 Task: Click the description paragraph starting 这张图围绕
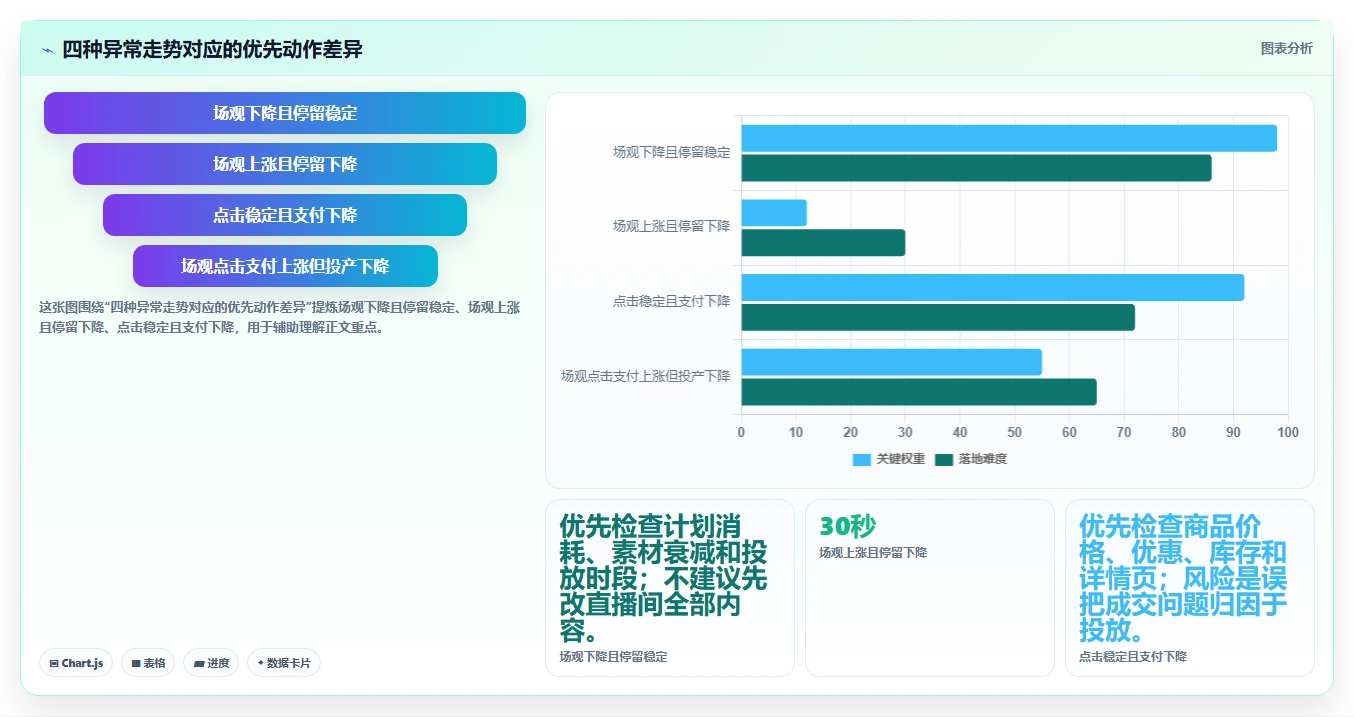pyautogui.click(x=279, y=317)
